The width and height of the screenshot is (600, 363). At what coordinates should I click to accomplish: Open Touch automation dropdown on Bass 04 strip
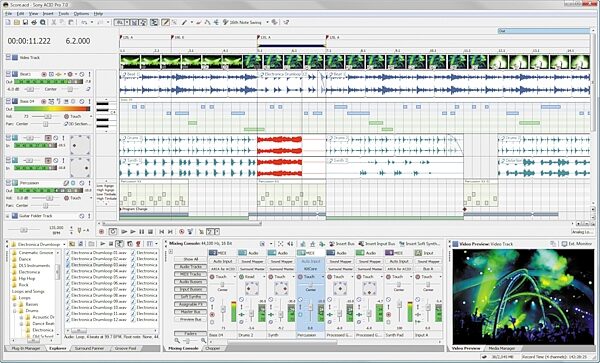pyautogui.click(x=234, y=277)
